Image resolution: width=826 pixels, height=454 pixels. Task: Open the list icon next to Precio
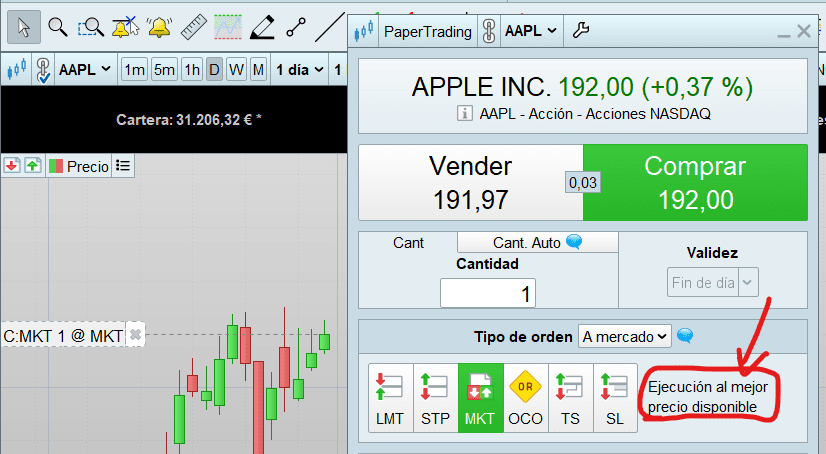coord(123,166)
